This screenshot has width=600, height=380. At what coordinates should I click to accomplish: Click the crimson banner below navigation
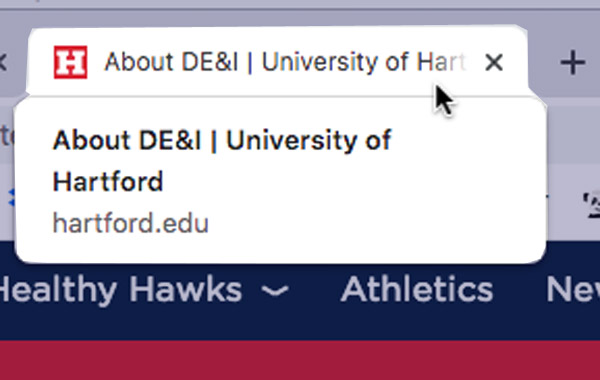click(x=300, y=360)
